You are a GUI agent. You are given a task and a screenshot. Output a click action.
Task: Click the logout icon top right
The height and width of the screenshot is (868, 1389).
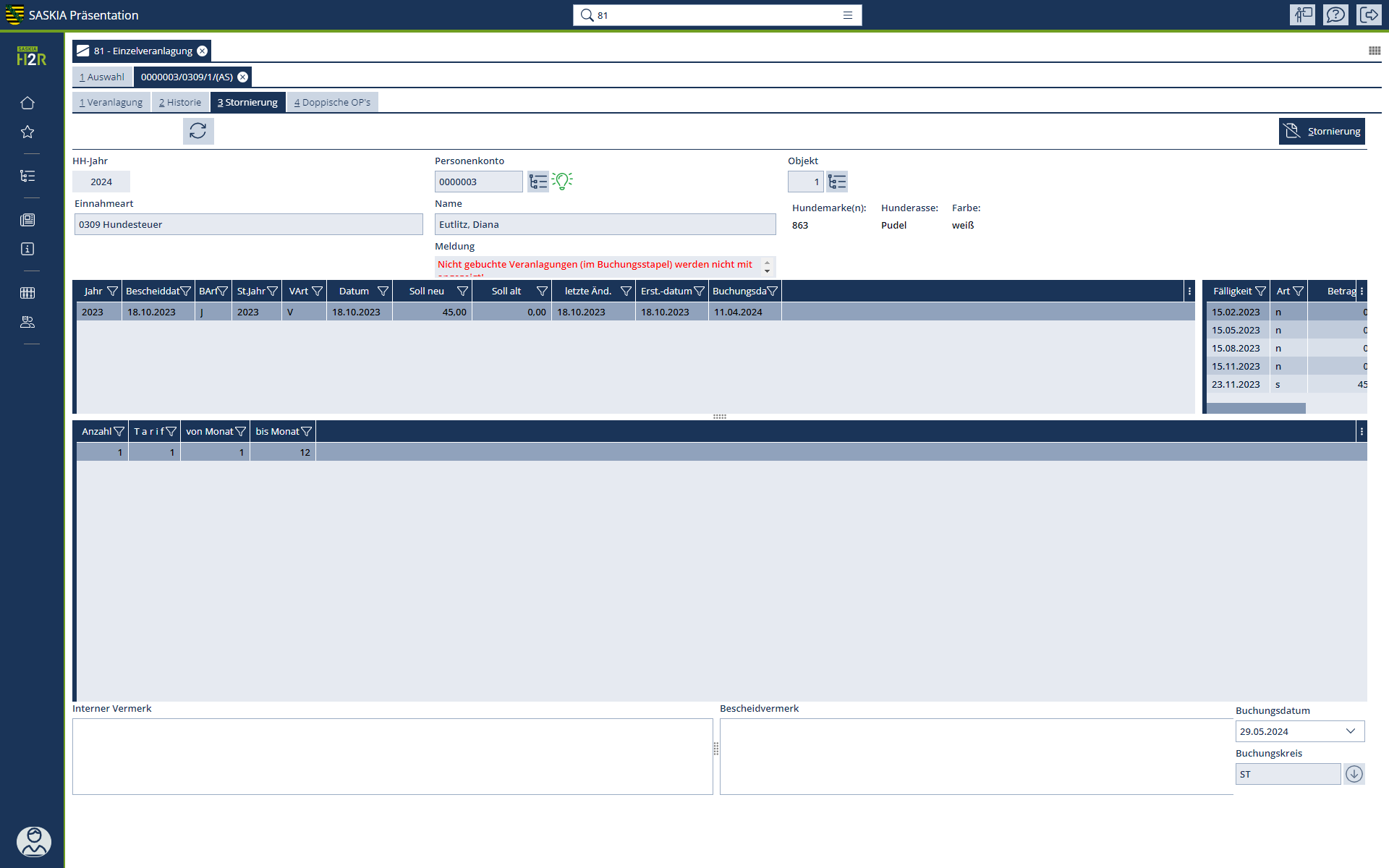point(1369,15)
